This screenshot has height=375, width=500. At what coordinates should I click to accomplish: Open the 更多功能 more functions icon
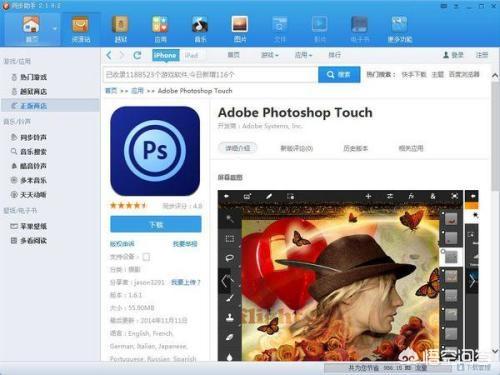[400, 29]
